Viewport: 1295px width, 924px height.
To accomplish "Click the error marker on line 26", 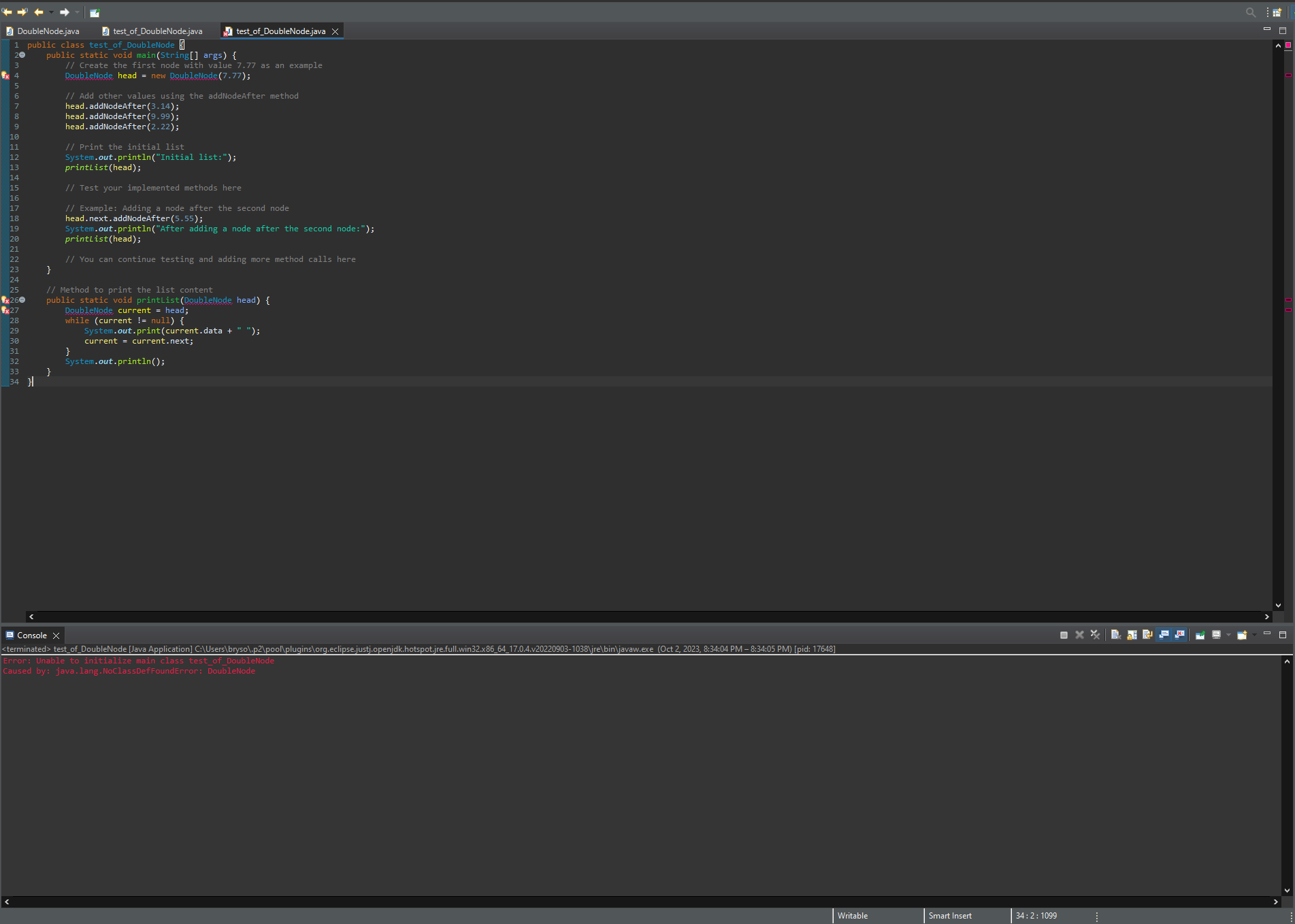I will 5,300.
